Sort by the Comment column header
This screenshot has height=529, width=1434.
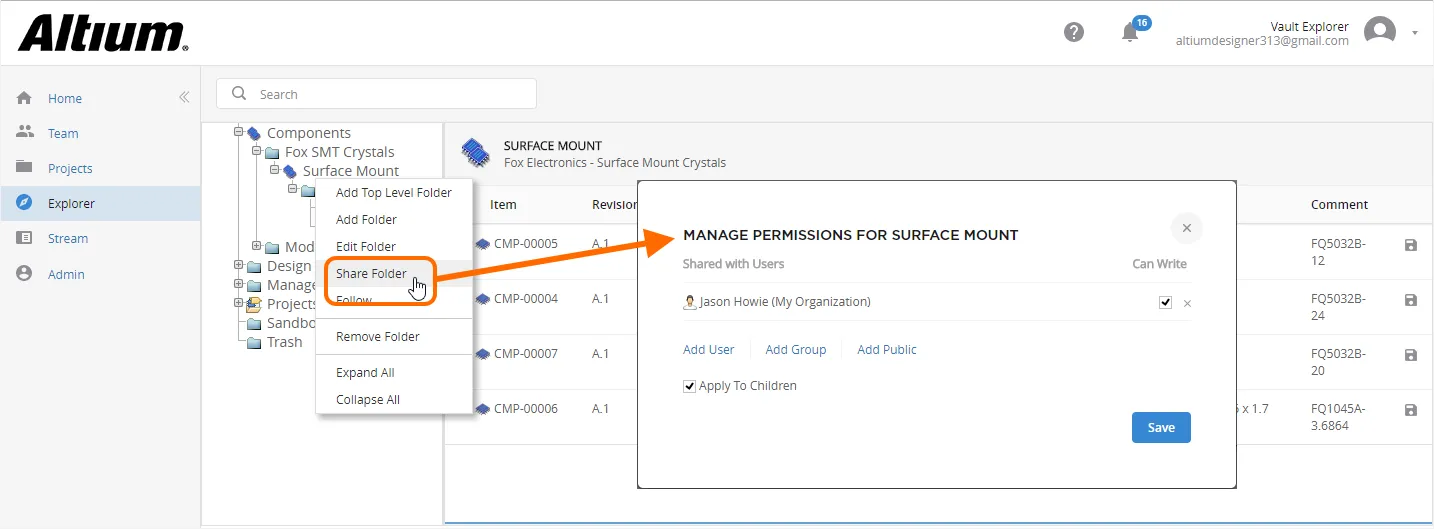[x=1339, y=204]
